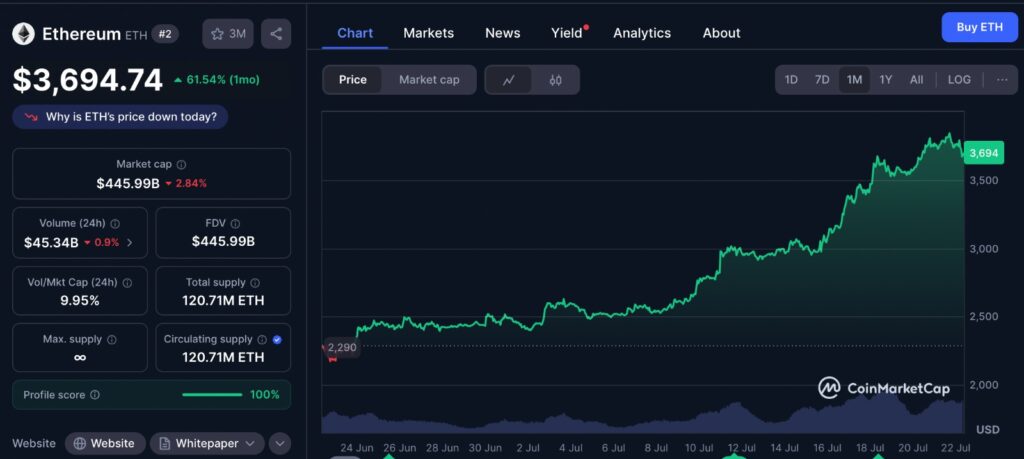
Task: Open Volume details chevron arrow
Action: 129,243
